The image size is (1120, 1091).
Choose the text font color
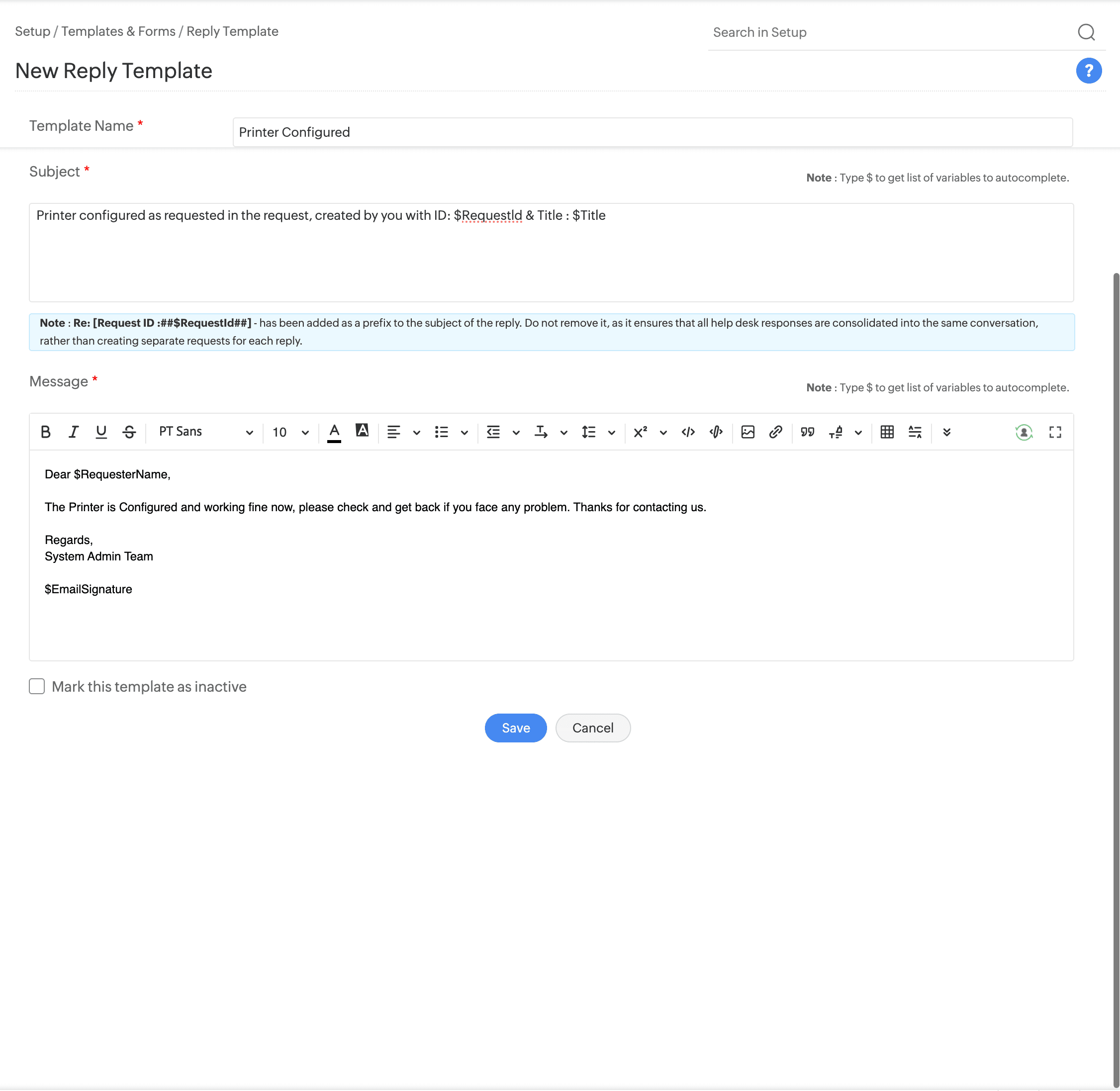[x=334, y=432]
